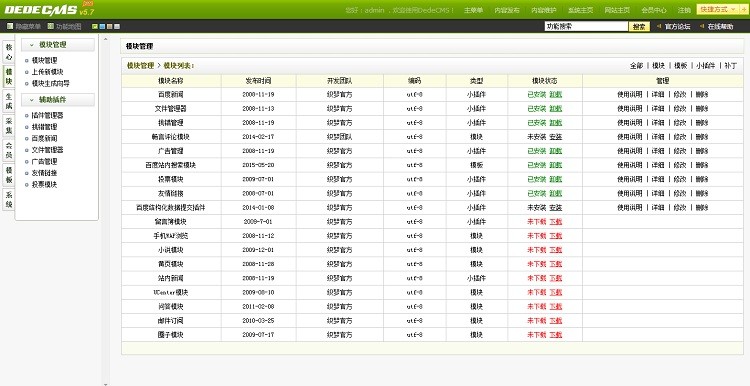Click 下载 for the UCenter模块 row

coord(555,292)
